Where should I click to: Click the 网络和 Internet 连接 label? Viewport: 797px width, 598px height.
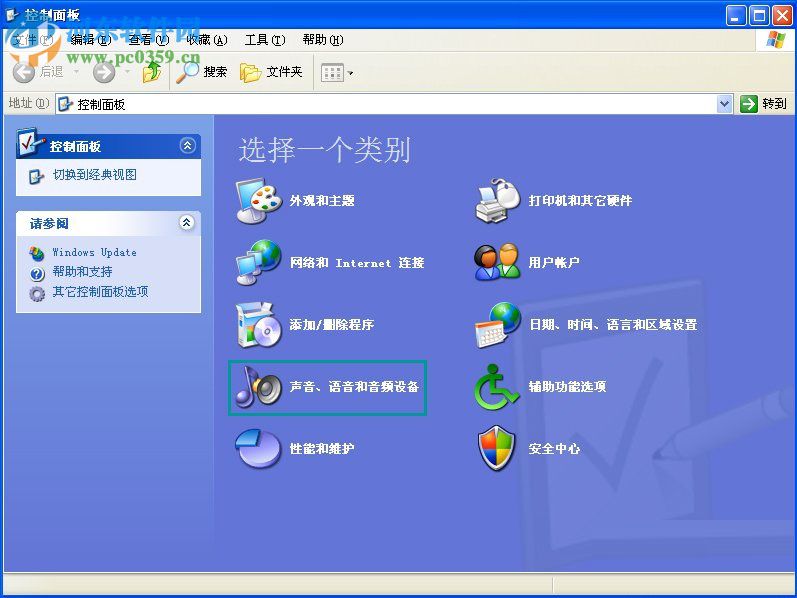(x=357, y=262)
